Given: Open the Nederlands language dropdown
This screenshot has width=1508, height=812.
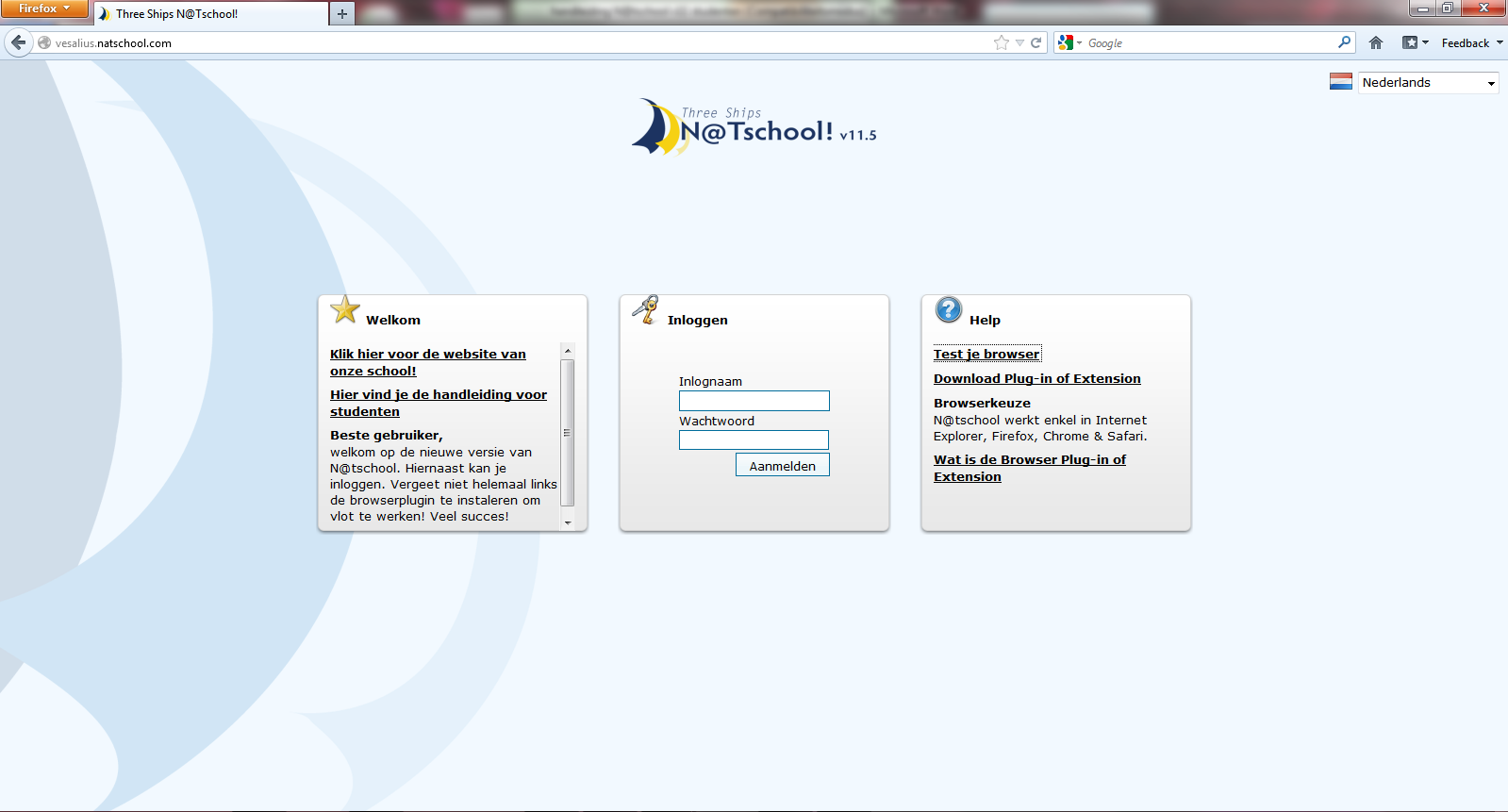Looking at the screenshot, I should pos(1428,83).
